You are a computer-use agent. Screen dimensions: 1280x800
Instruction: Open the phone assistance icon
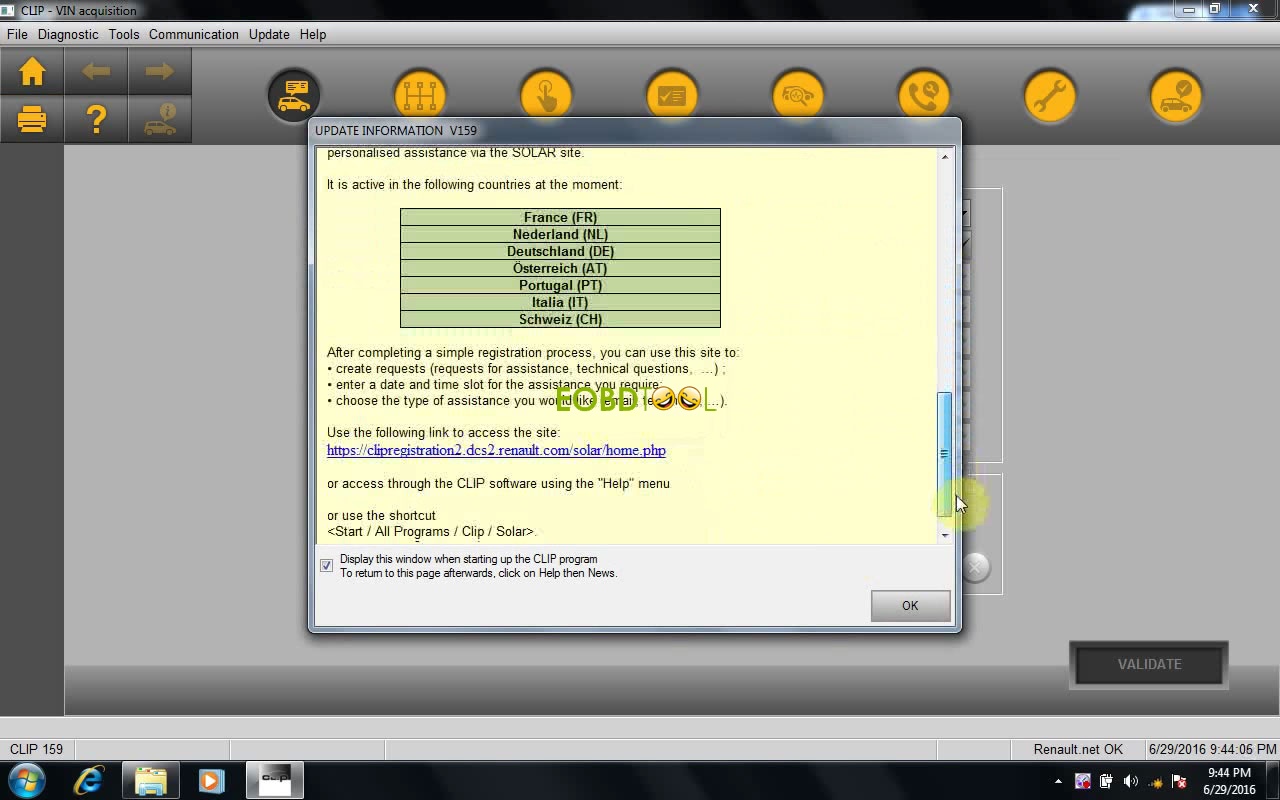923,95
